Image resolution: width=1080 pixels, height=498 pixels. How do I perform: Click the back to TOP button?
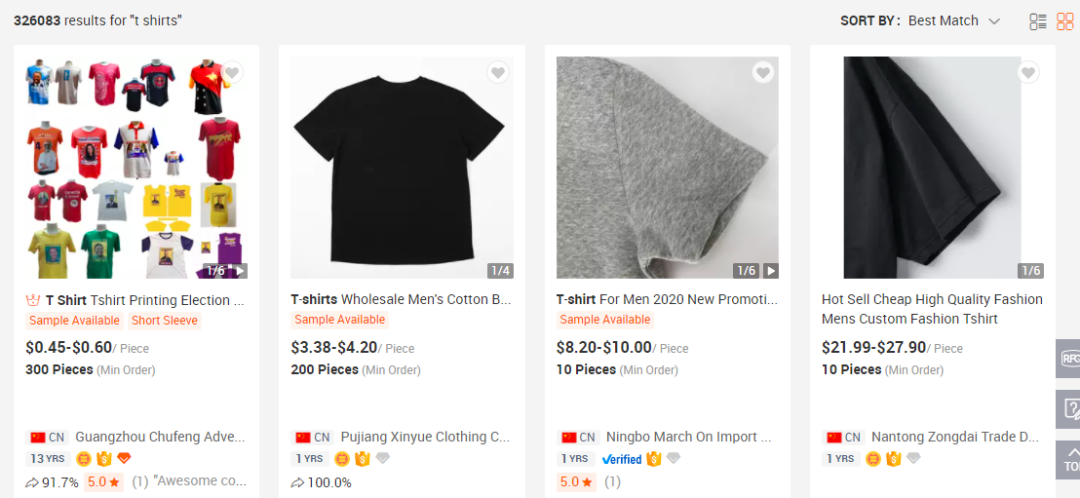point(1069,460)
